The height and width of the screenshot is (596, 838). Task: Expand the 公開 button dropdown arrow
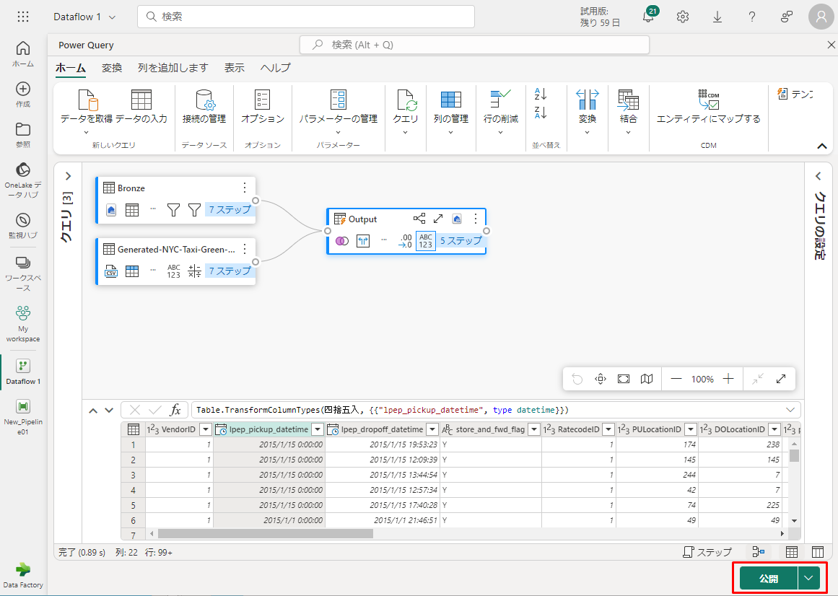point(810,578)
